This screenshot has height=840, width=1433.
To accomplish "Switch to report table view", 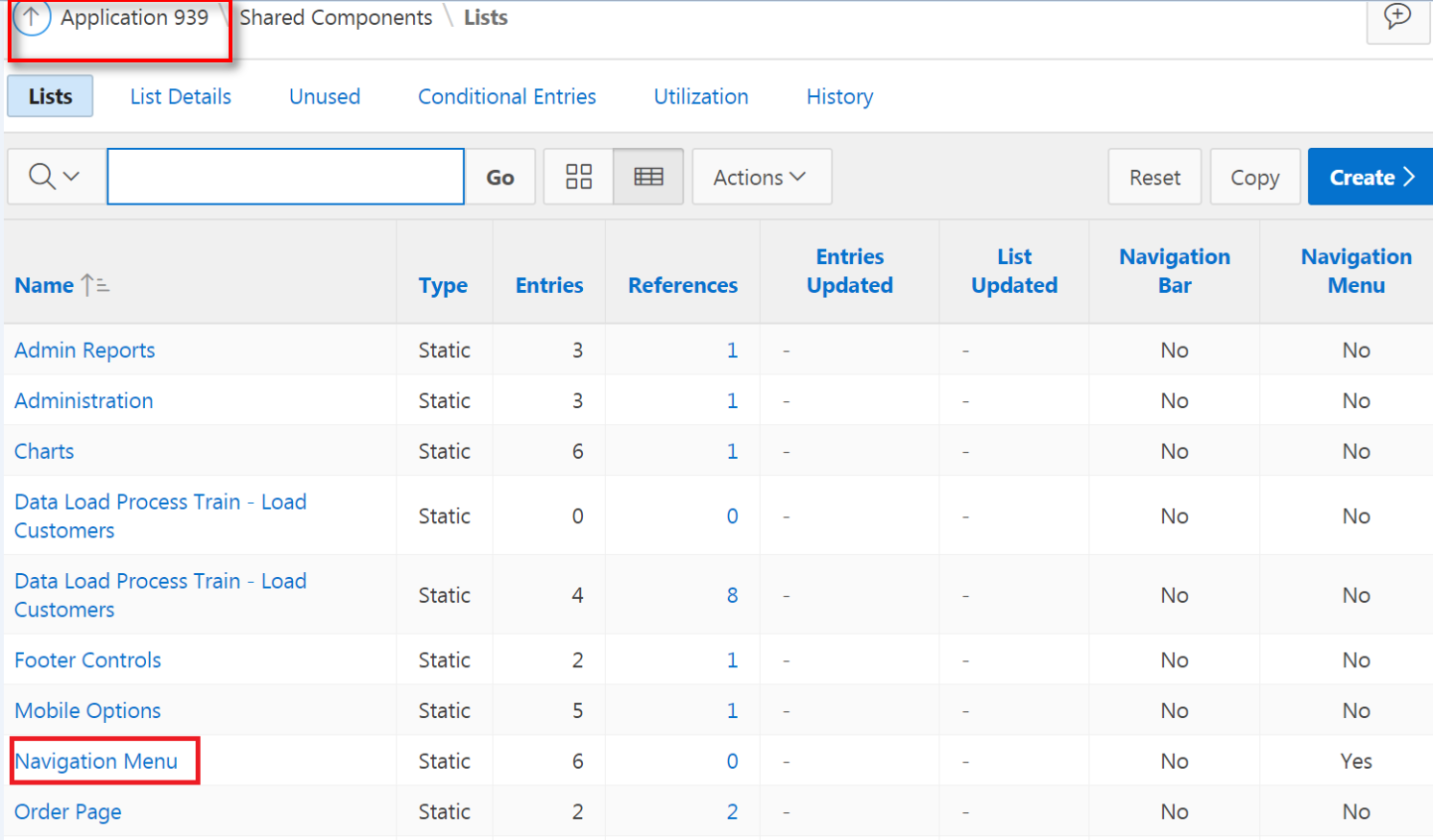I will 648,177.
